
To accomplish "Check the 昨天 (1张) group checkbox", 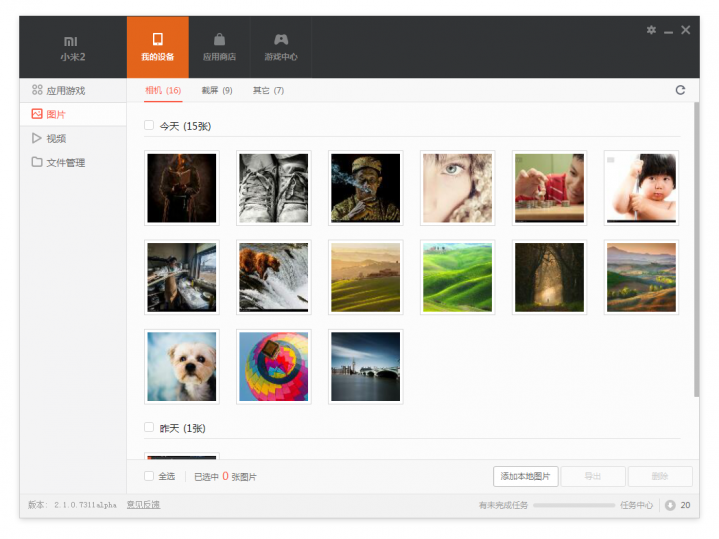I will [149, 427].
